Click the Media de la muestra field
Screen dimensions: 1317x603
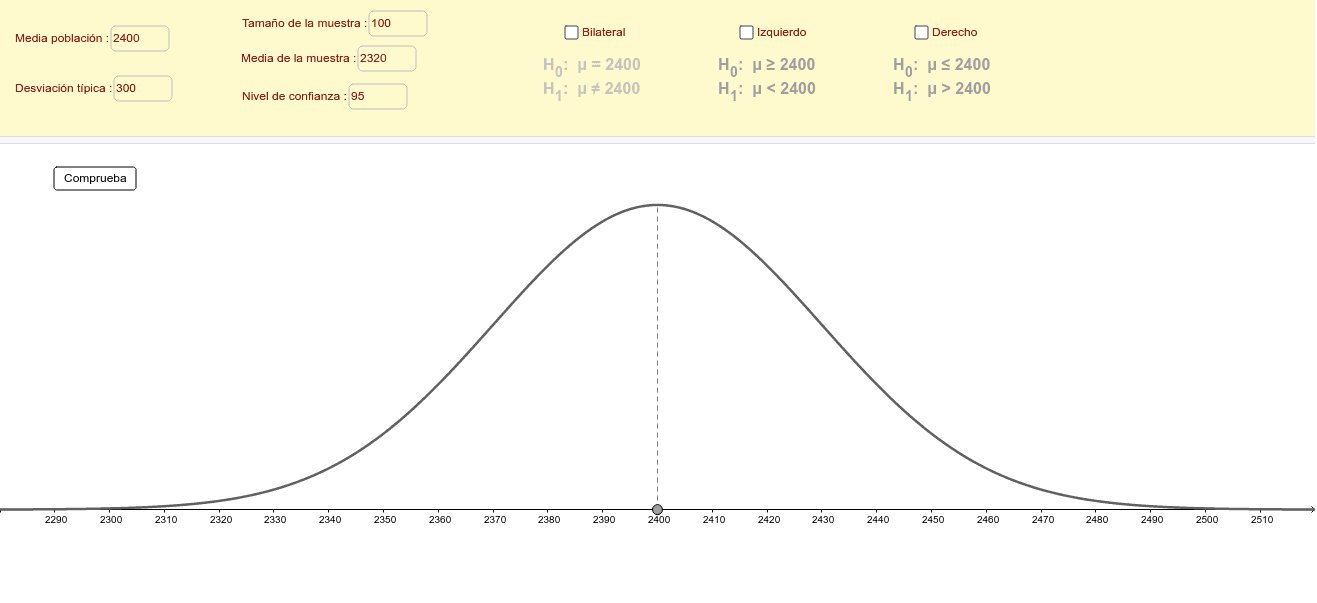[387, 58]
